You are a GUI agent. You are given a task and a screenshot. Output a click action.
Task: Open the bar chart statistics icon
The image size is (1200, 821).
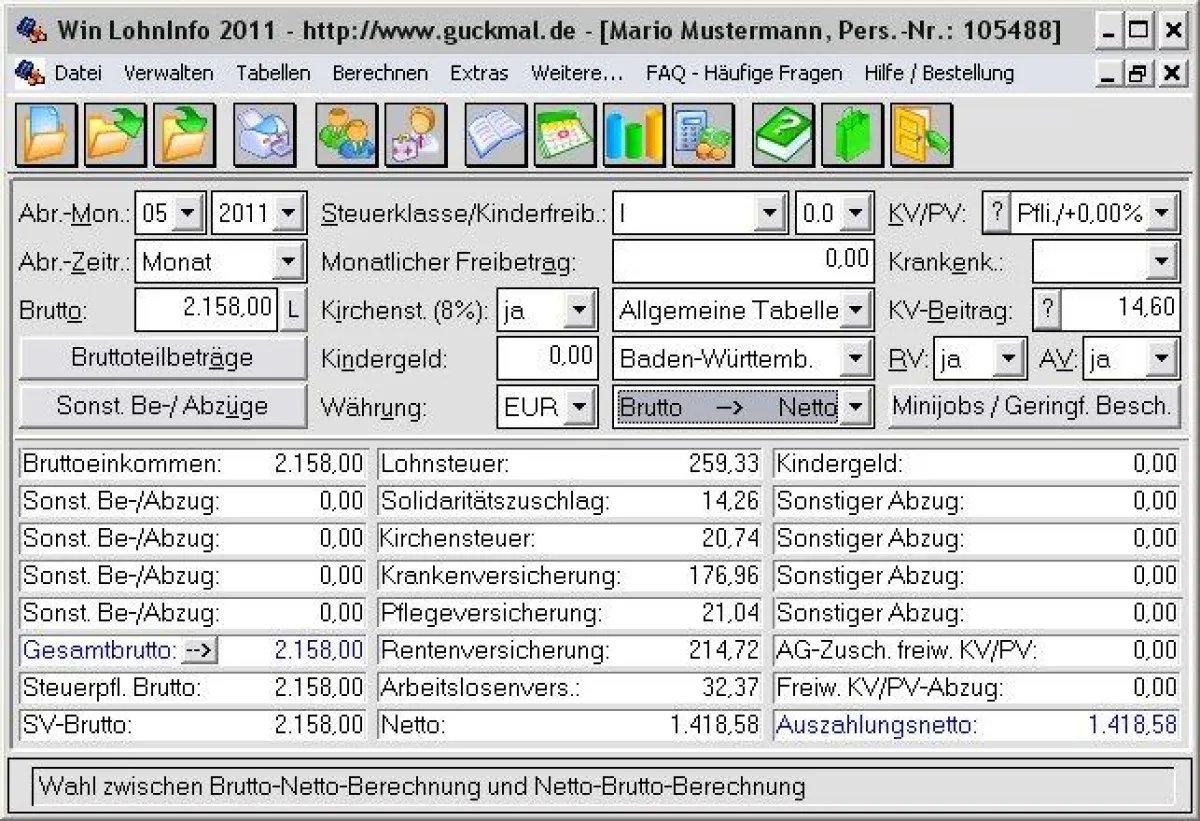[x=633, y=135]
